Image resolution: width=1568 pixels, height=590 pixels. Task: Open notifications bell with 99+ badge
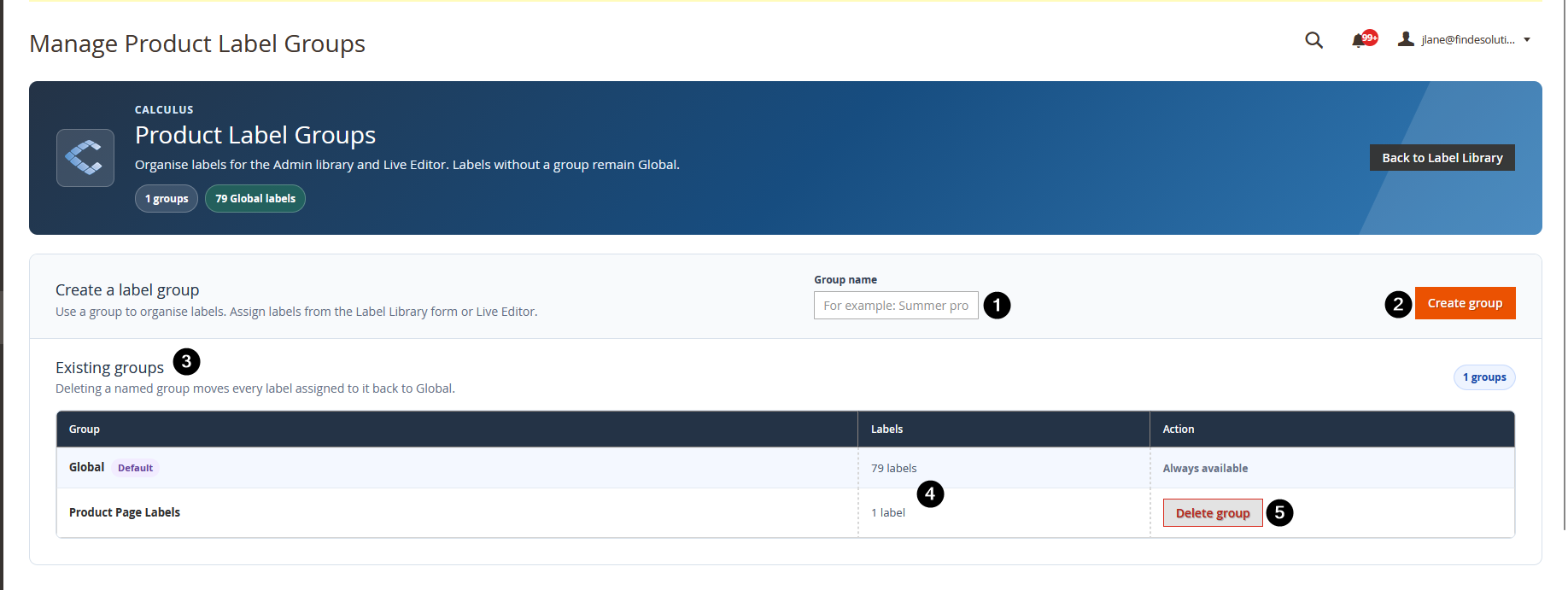tap(1364, 39)
